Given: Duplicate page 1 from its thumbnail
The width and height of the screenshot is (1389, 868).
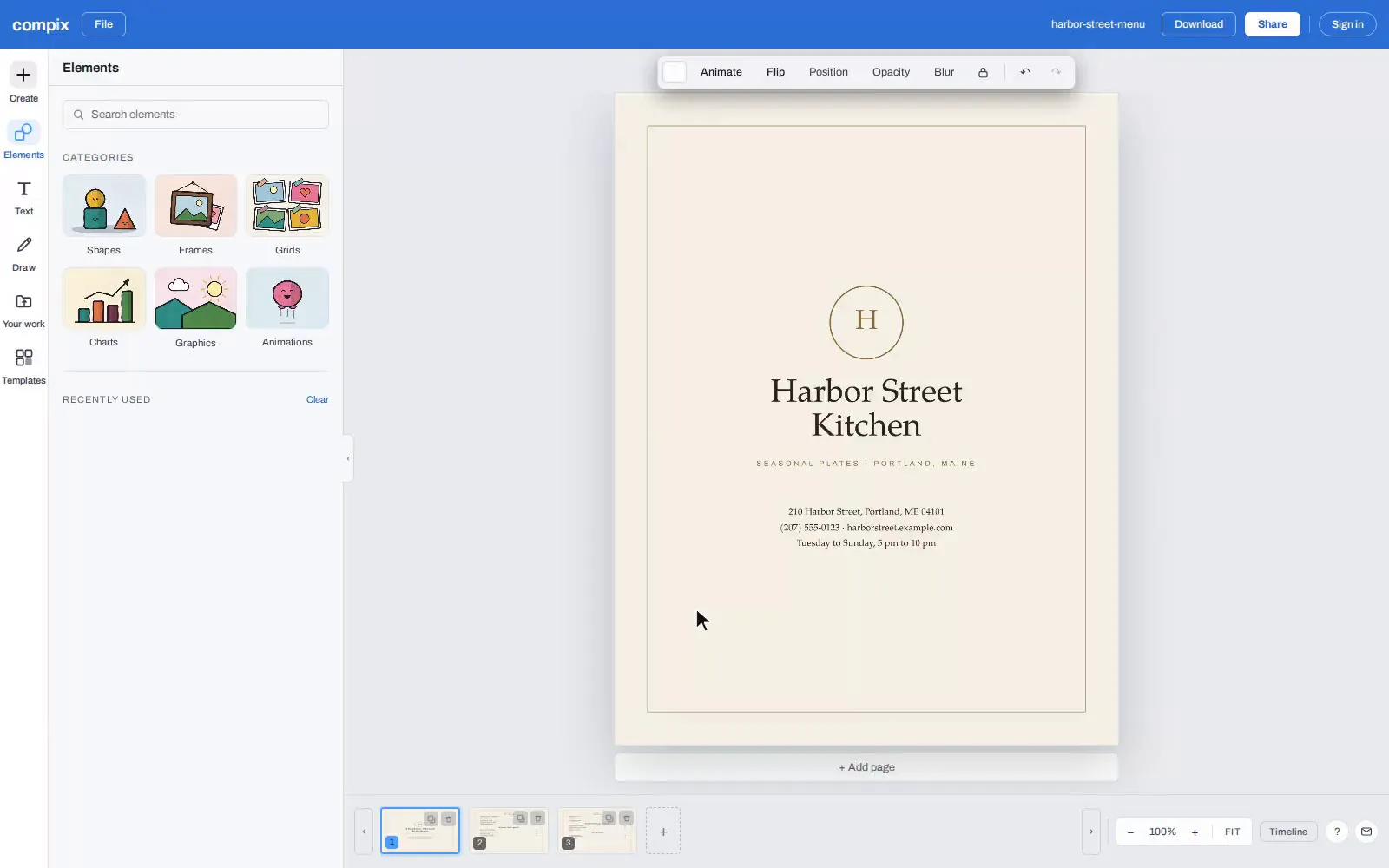Looking at the screenshot, I should (x=431, y=819).
